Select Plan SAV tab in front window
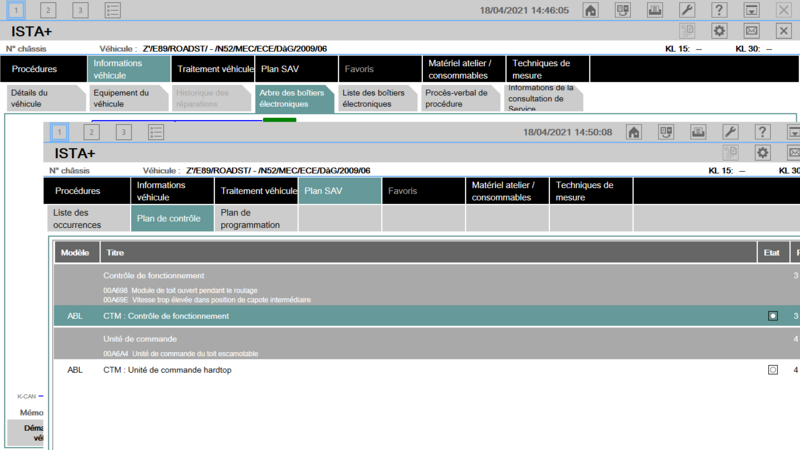The height and width of the screenshot is (450, 800). (340, 191)
